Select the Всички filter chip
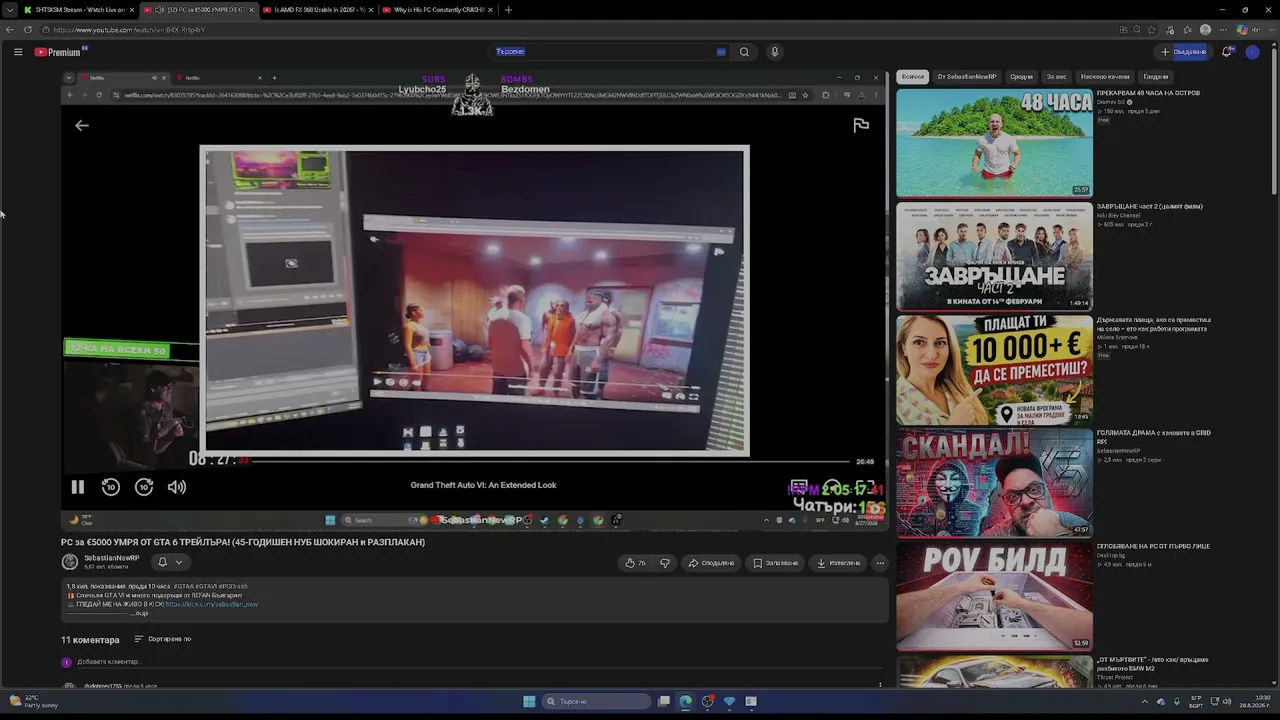The image size is (1280, 720). pyautogui.click(x=912, y=77)
